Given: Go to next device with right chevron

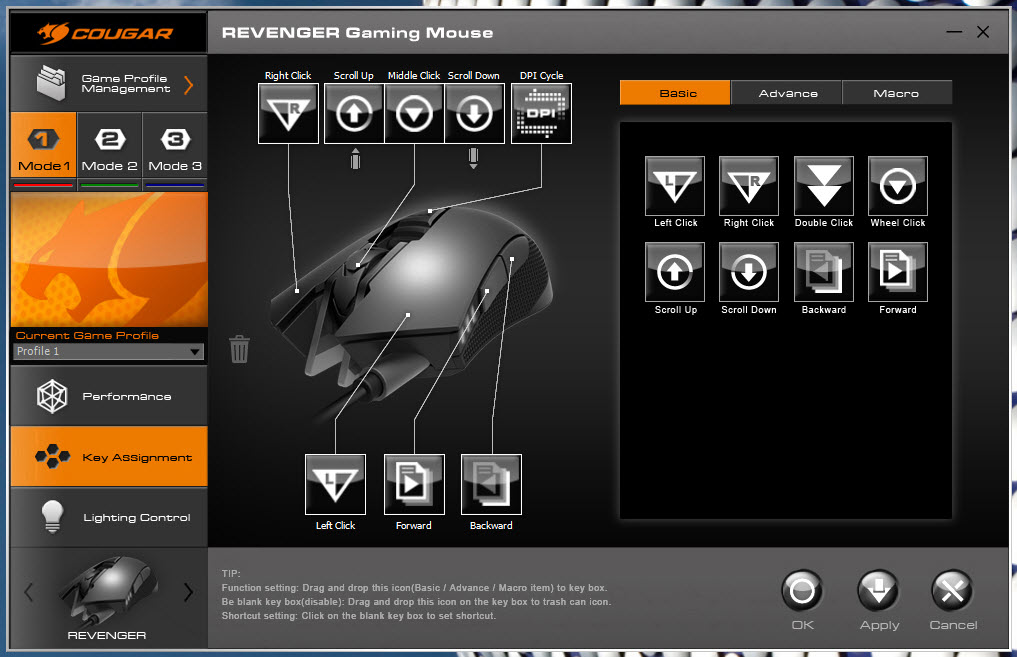Looking at the screenshot, I should click(188, 591).
